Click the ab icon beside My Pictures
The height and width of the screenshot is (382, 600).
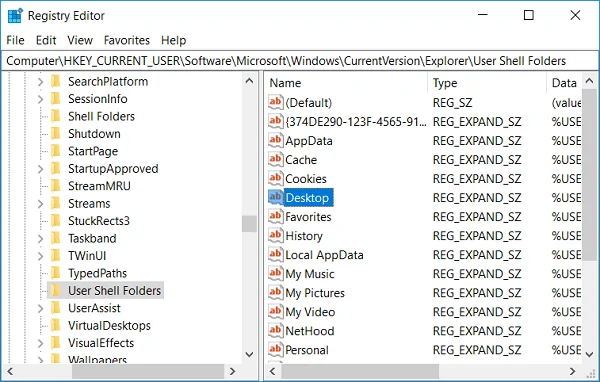[276, 292]
